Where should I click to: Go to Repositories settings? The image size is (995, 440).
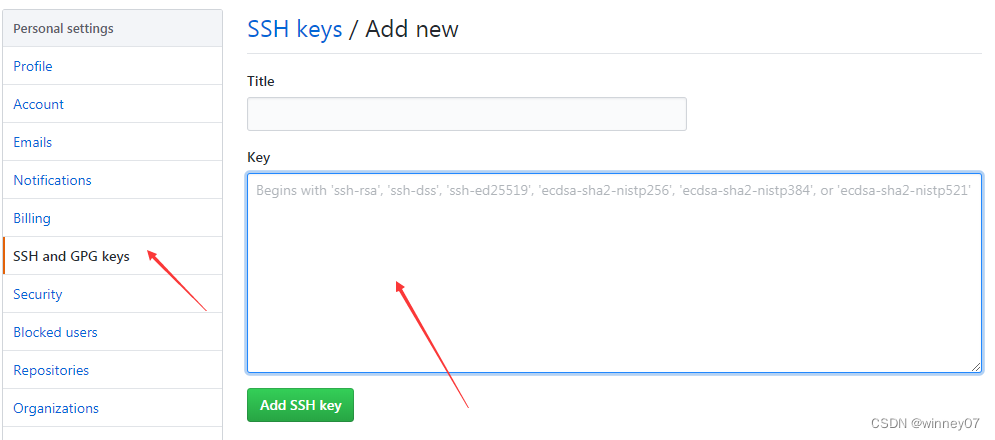(x=51, y=370)
